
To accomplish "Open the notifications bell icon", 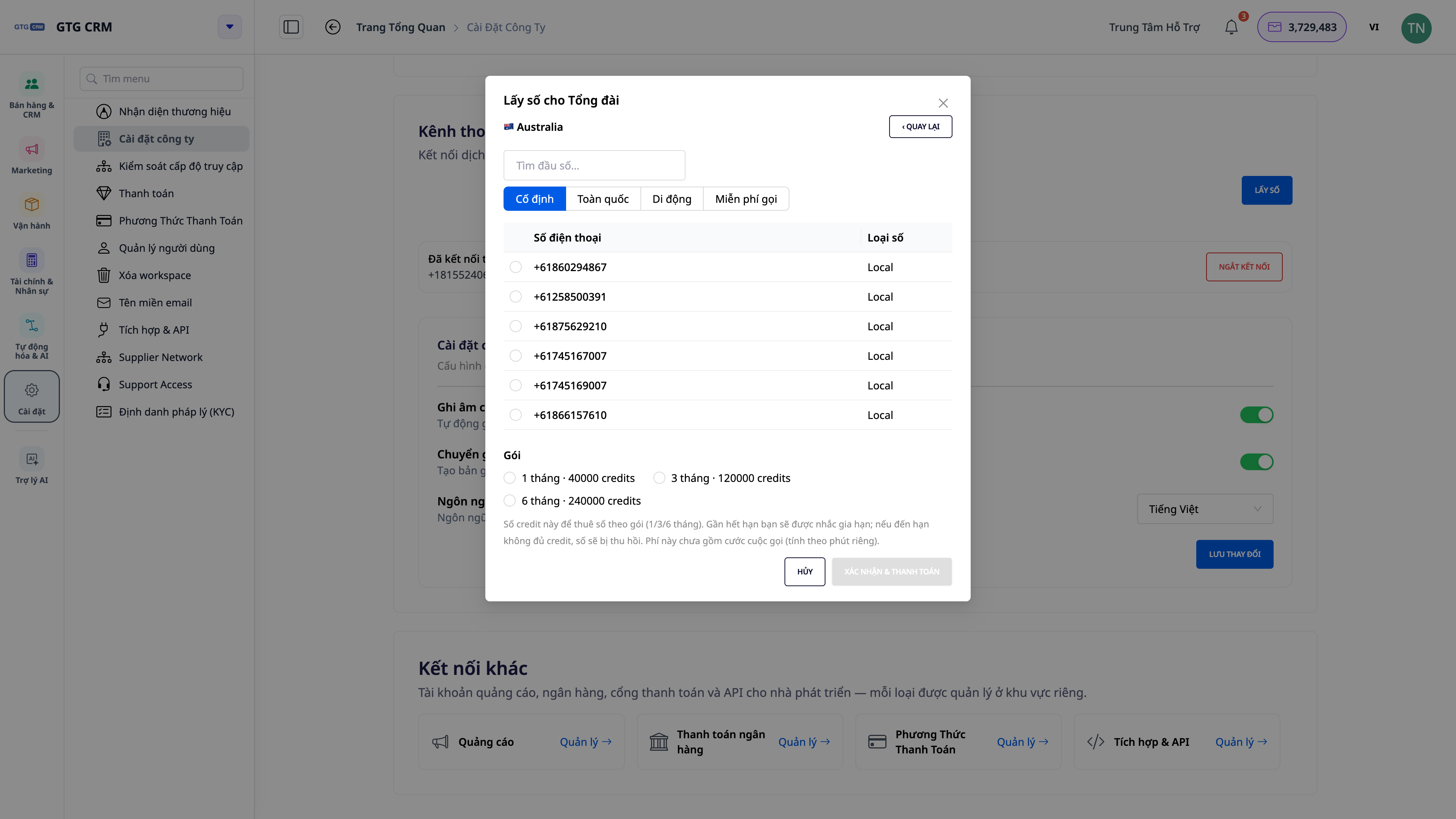I will (1231, 27).
